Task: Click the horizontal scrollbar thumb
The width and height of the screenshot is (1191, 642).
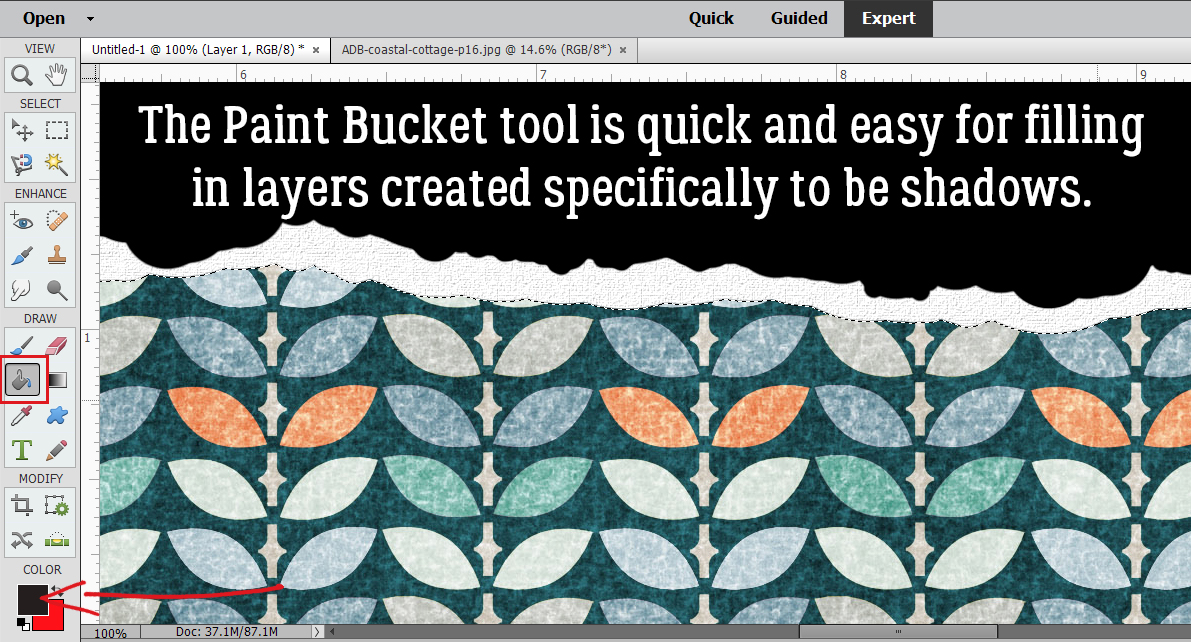Action: 898,632
